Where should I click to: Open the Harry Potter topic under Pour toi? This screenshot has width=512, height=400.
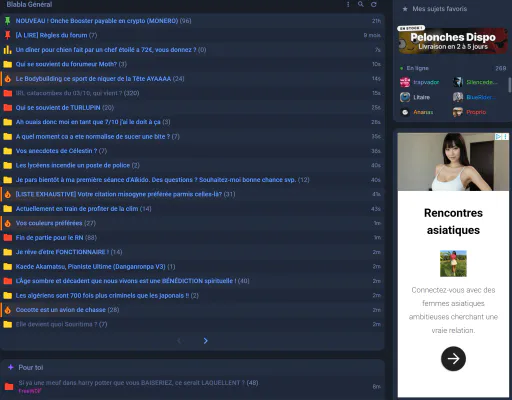(131, 383)
